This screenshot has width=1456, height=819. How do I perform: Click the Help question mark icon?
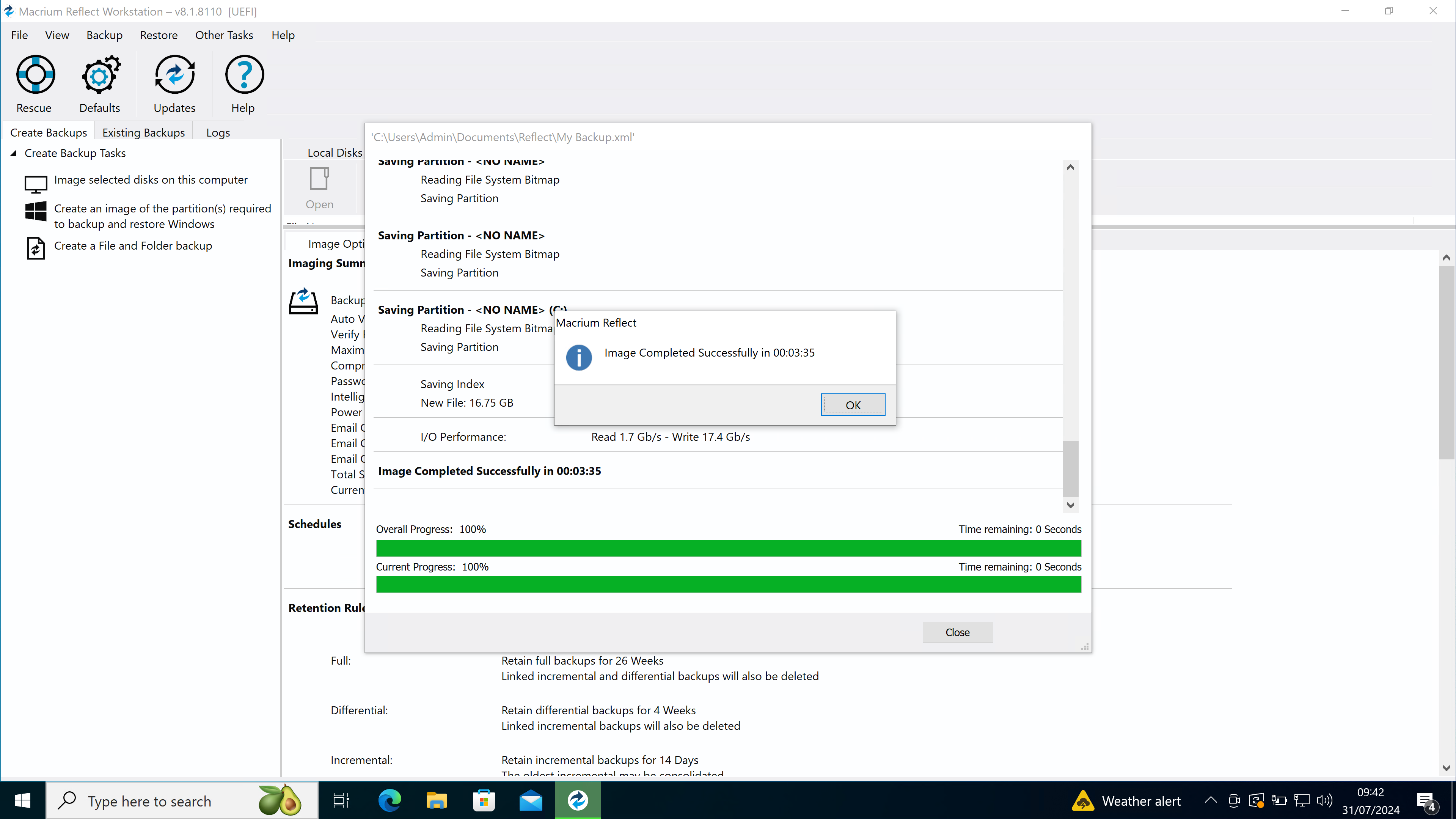coord(243,75)
